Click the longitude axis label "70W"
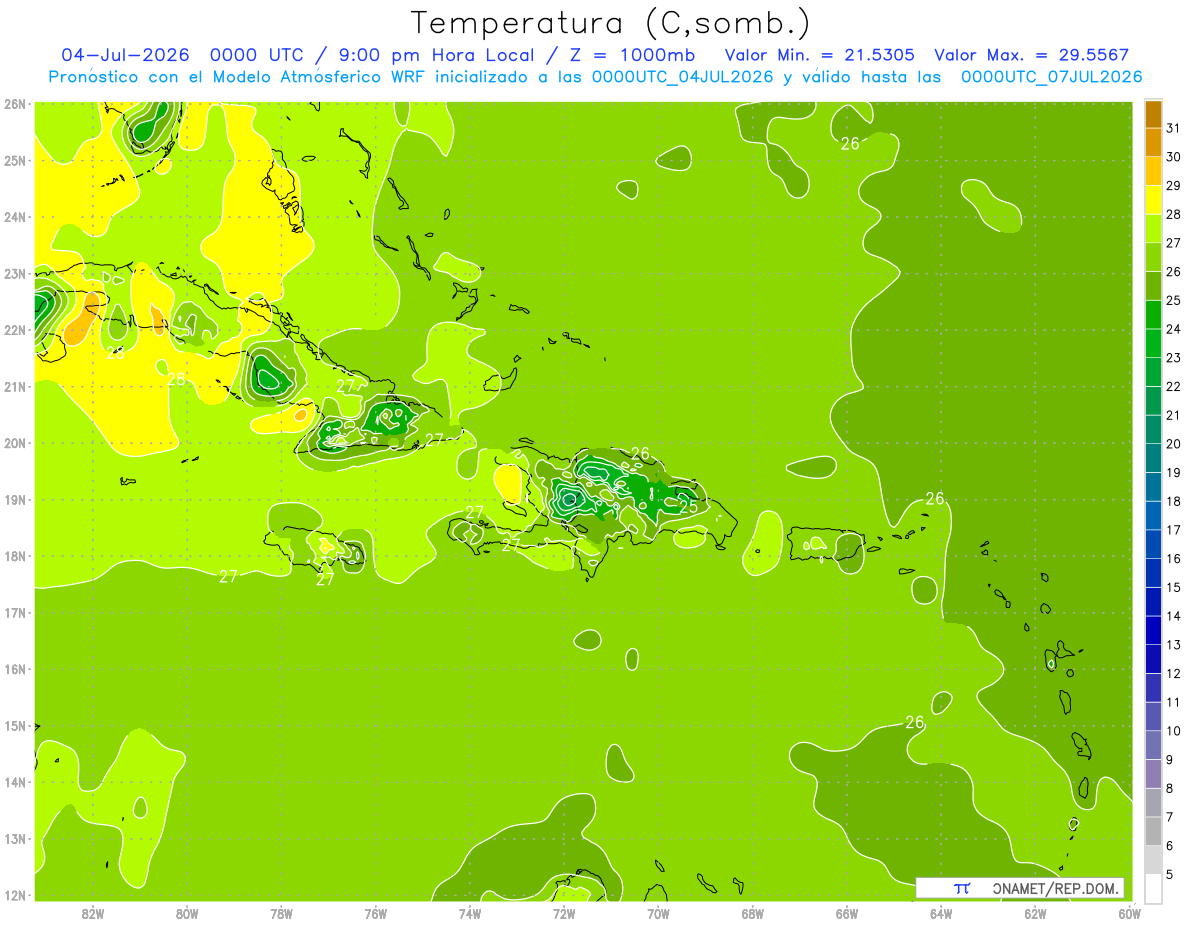Viewport: 1200px width, 927px height. tap(658, 913)
